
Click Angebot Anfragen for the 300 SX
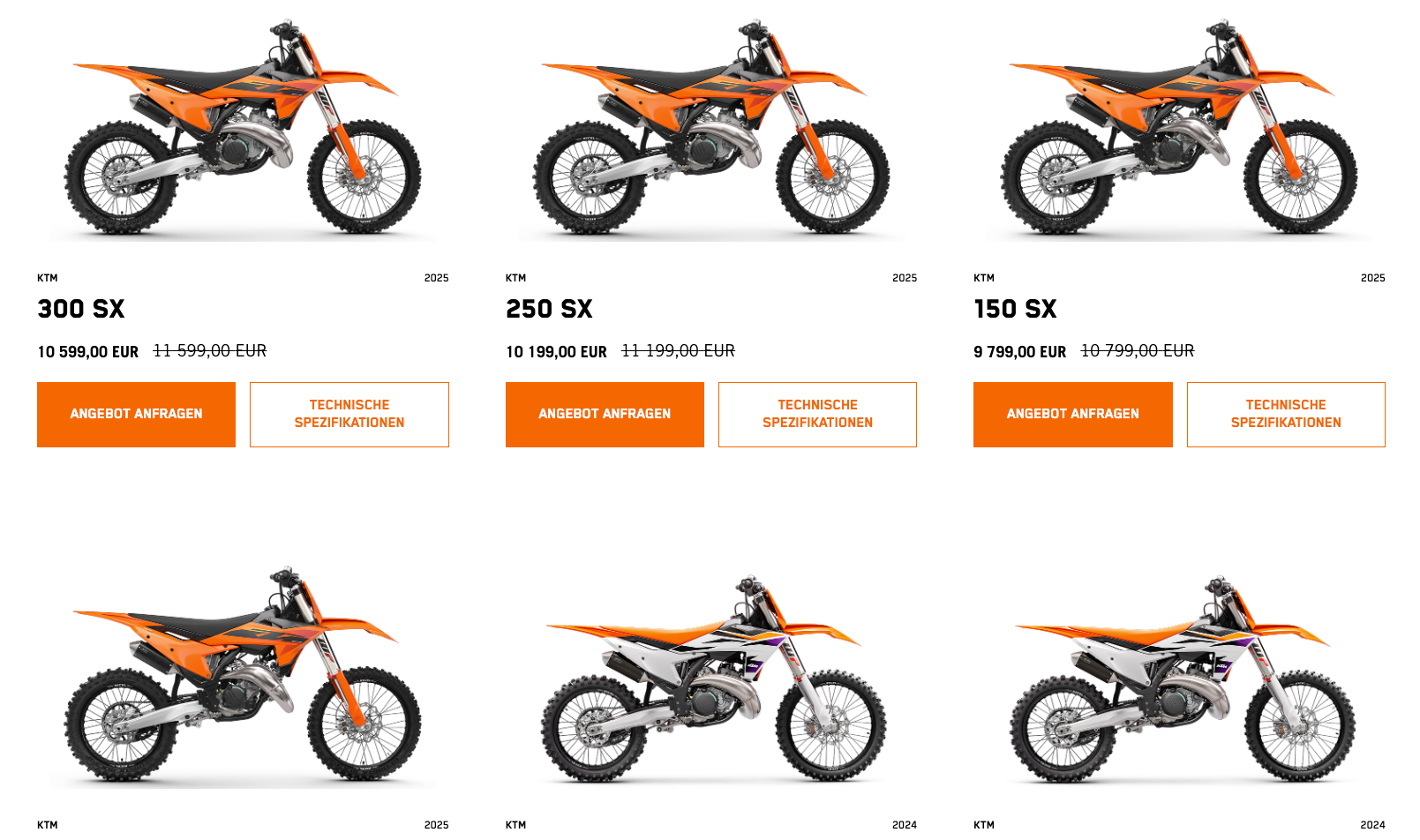(136, 415)
